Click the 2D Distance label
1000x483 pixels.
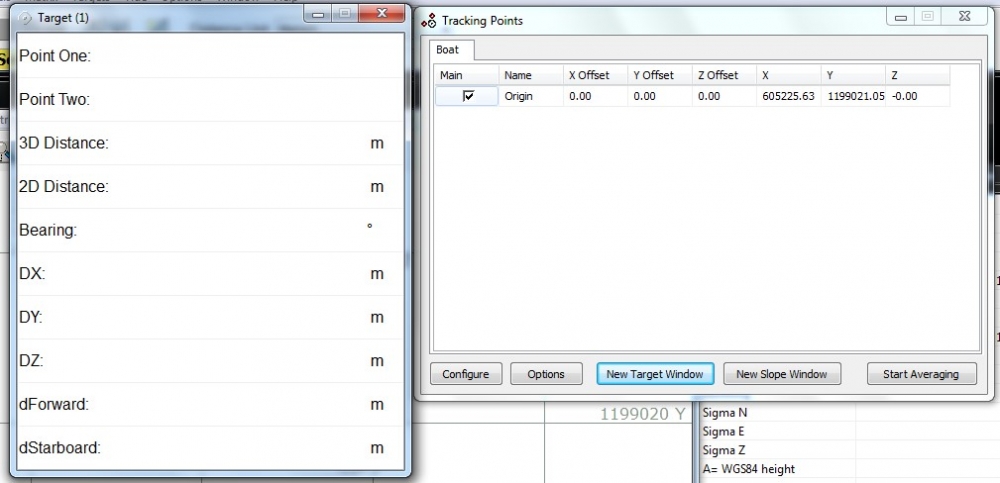click(64, 187)
